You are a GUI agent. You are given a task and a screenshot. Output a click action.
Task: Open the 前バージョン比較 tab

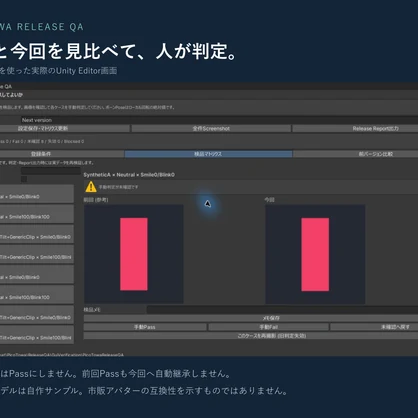coord(355,154)
